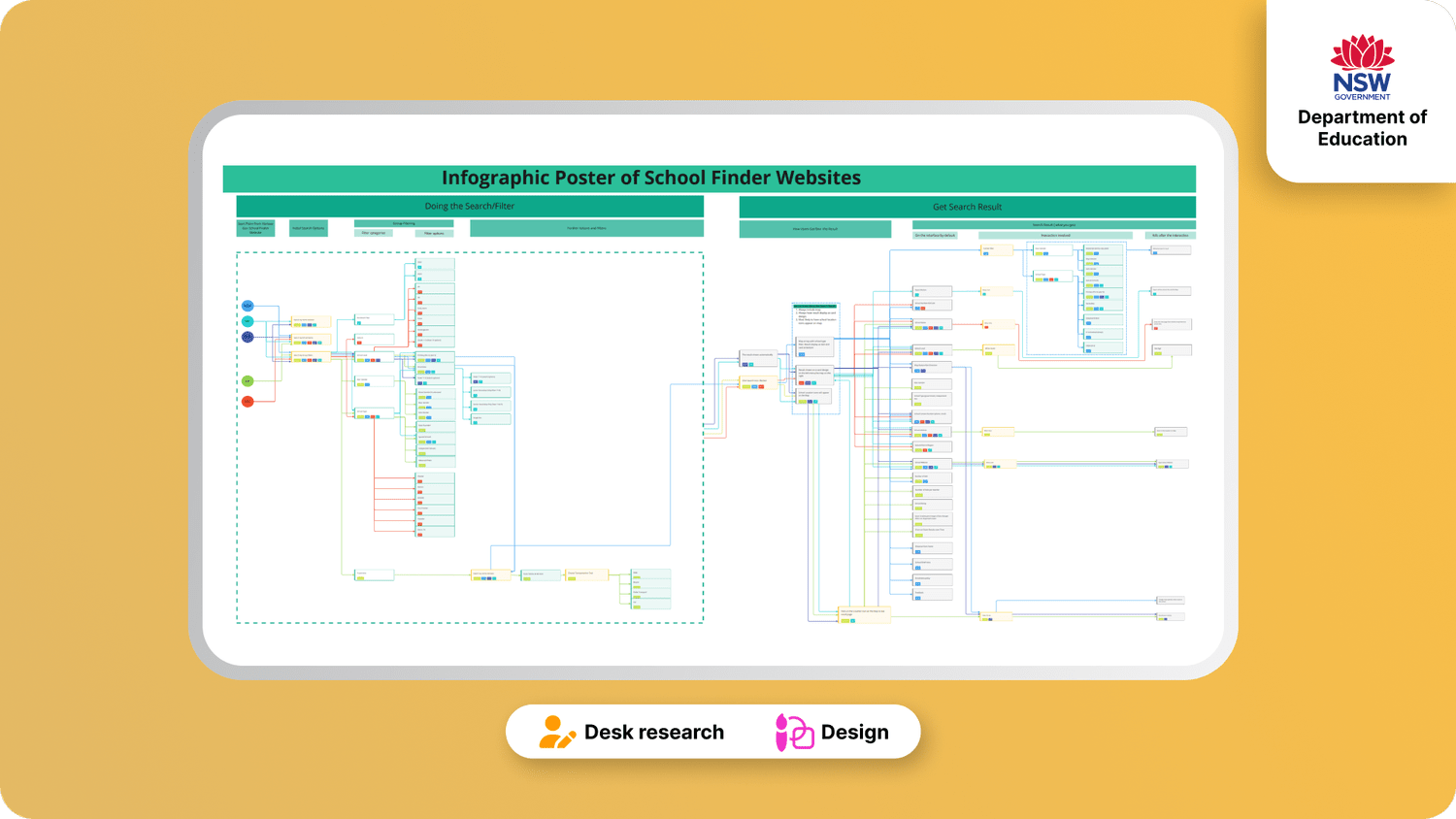Click the "Doing the Search/Filter" header
Viewport: 1456px width, 819px height.
[x=470, y=206]
